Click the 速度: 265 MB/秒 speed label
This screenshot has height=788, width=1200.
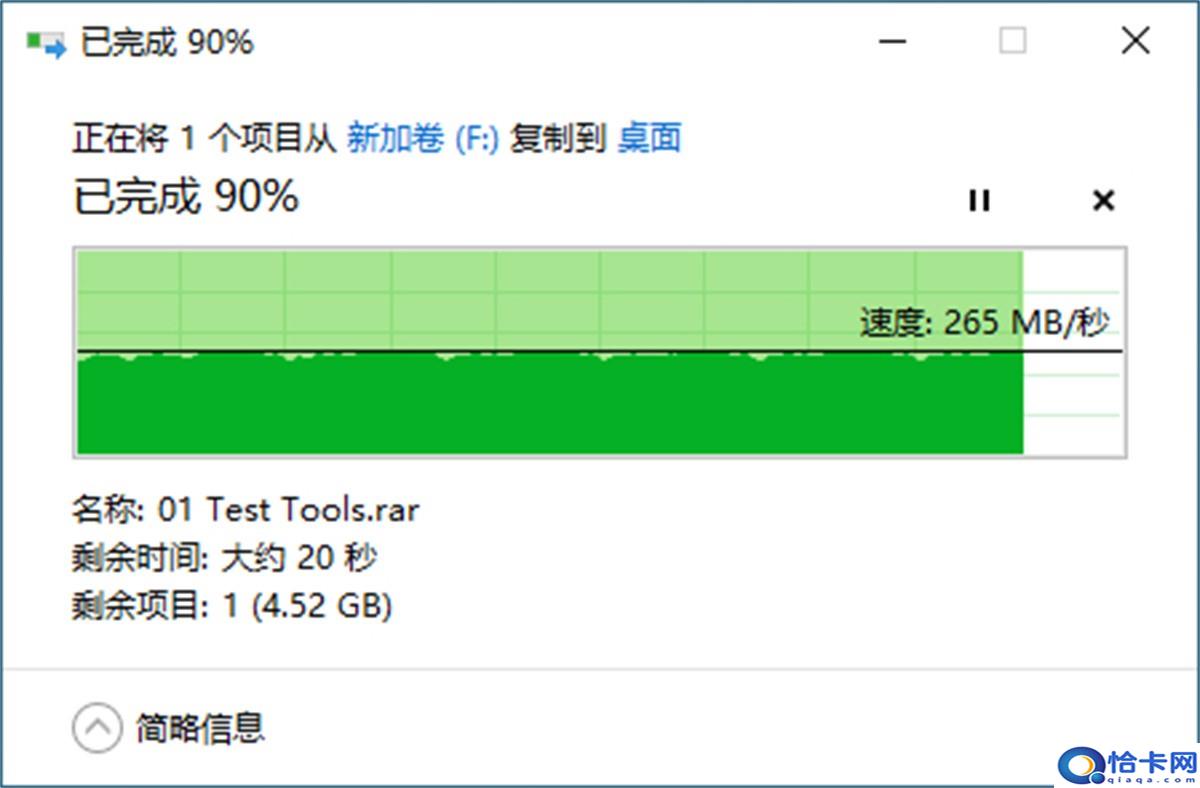click(x=985, y=323)
